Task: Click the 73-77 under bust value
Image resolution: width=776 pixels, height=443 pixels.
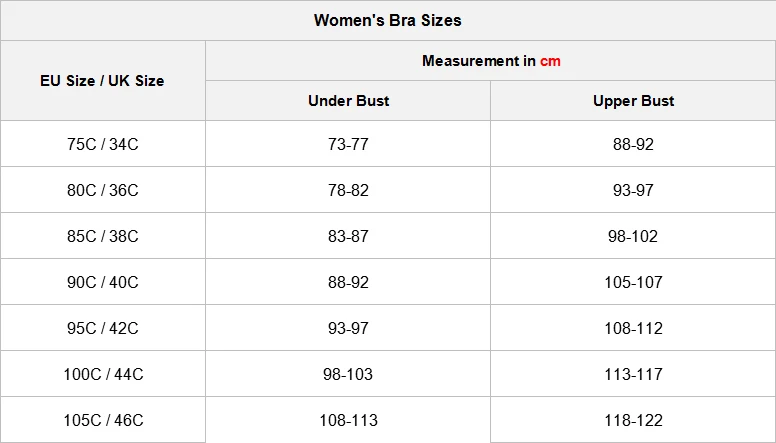Action: click(x=348, y=144)
